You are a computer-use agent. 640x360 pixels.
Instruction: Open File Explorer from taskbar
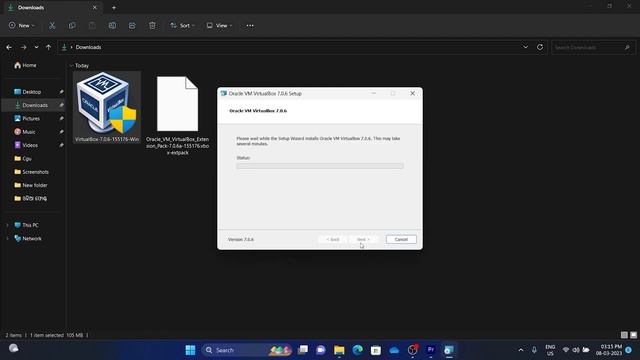(339, 350)
